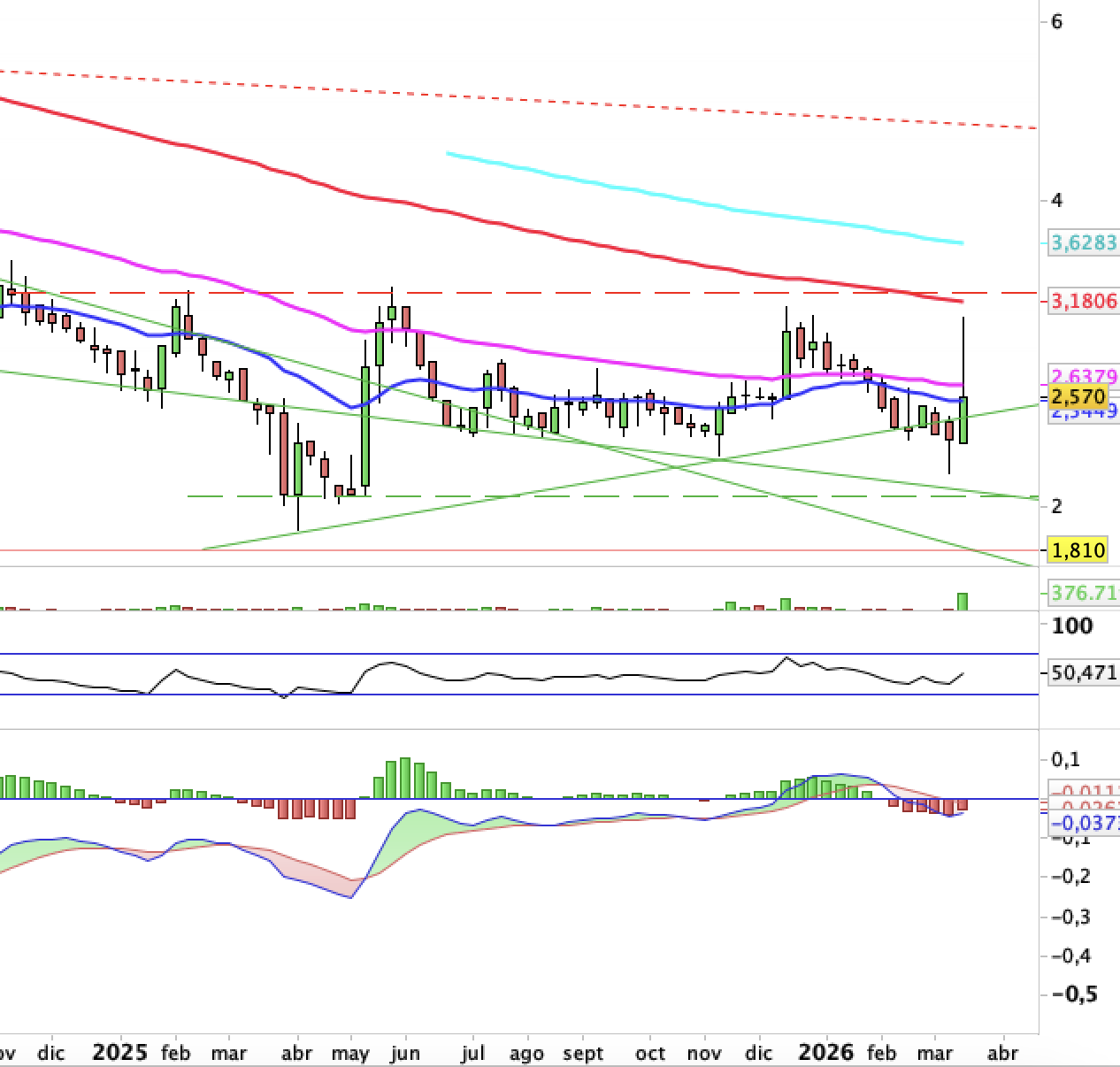Select the red dotted descending trendline at top
Image resolution: width=1120 pixels, height=1067 pixels.
[531, 96]
